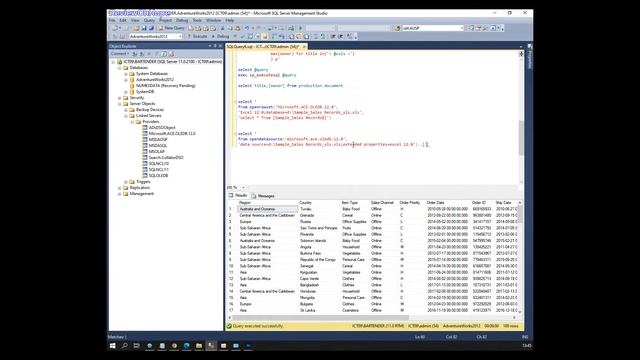Click the Edge icon on the taskbar
640x360 pixels.
click(x=187, y=346)
